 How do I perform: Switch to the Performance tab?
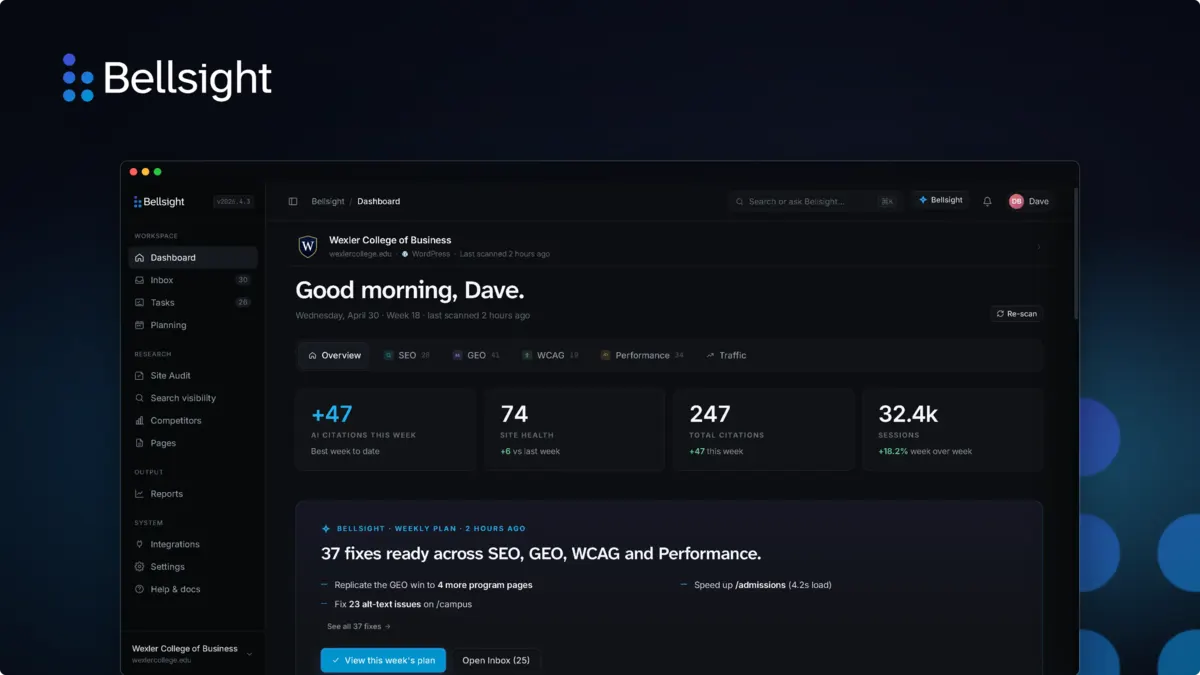click(642, 355)
